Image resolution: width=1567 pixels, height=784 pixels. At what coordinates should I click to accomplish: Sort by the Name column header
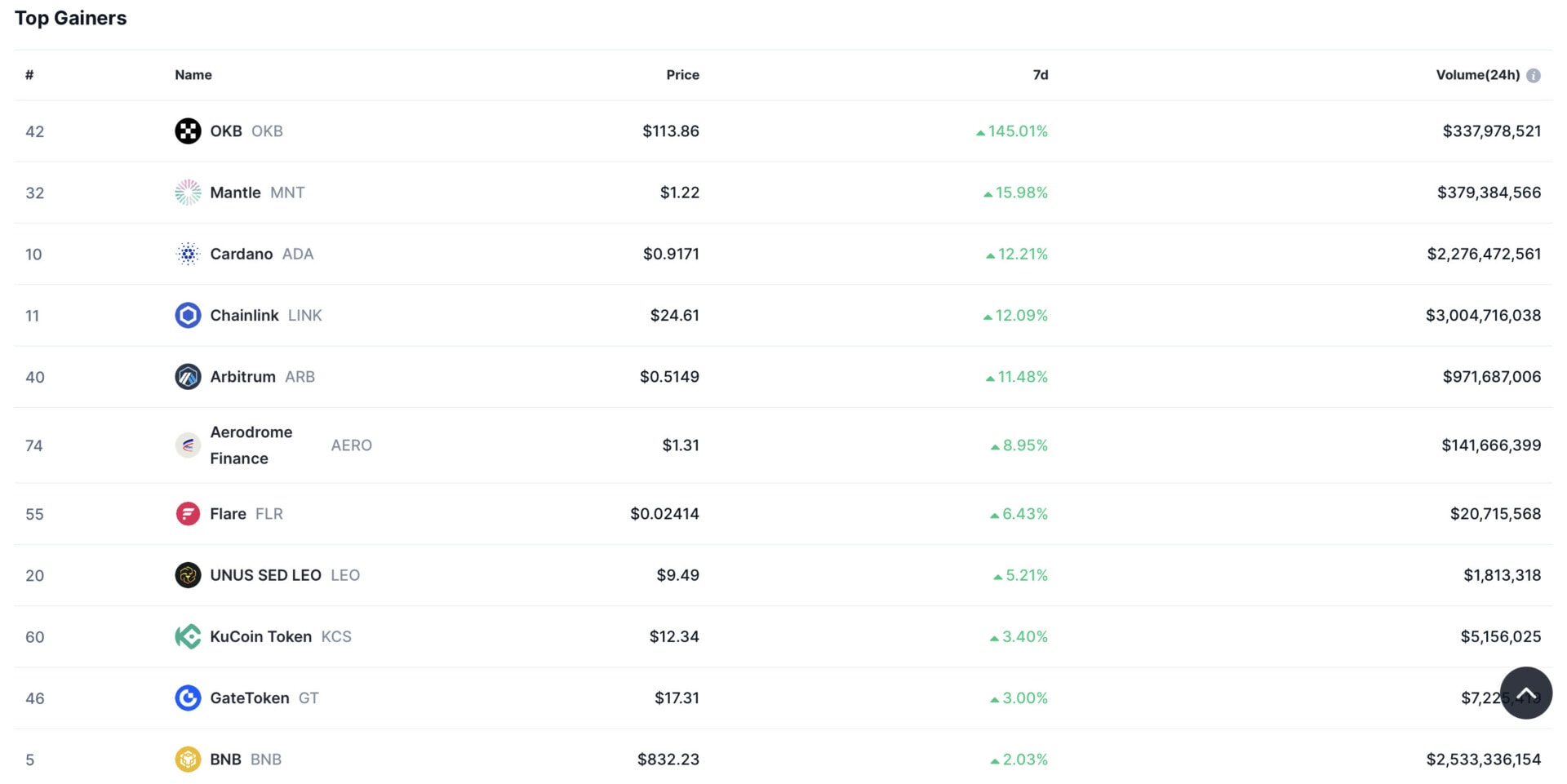tap(193, 75)
